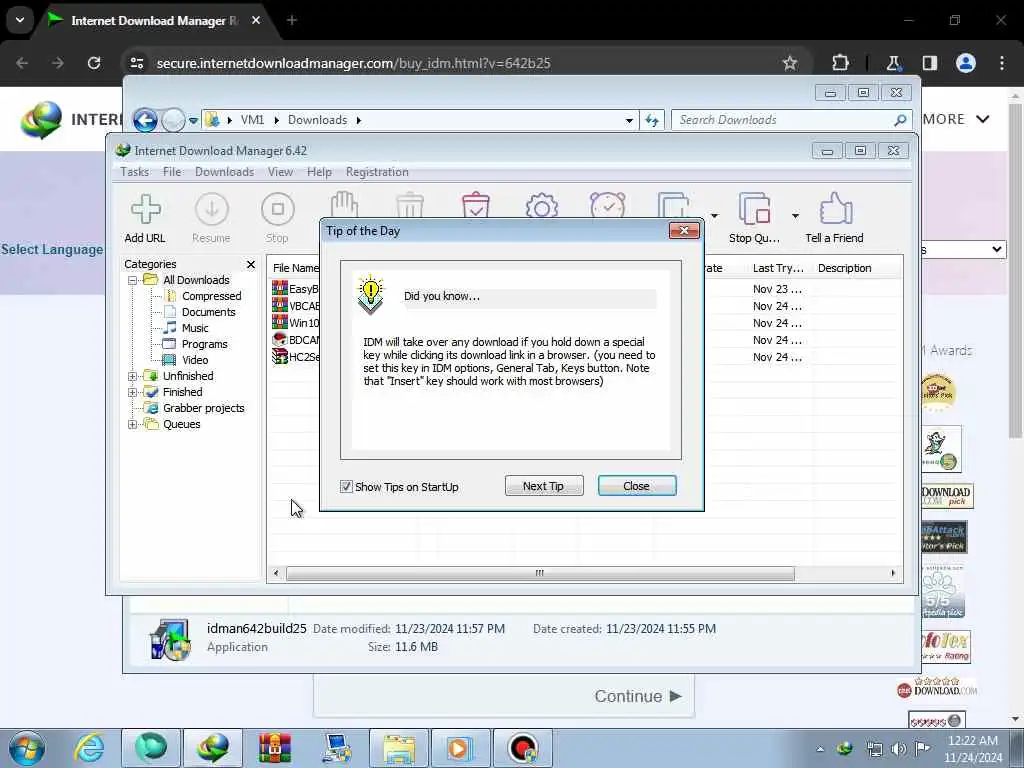Viewport: 1024px width, 768px height.
Task: Expand the Queues category node
Action: tap(133, 424)
